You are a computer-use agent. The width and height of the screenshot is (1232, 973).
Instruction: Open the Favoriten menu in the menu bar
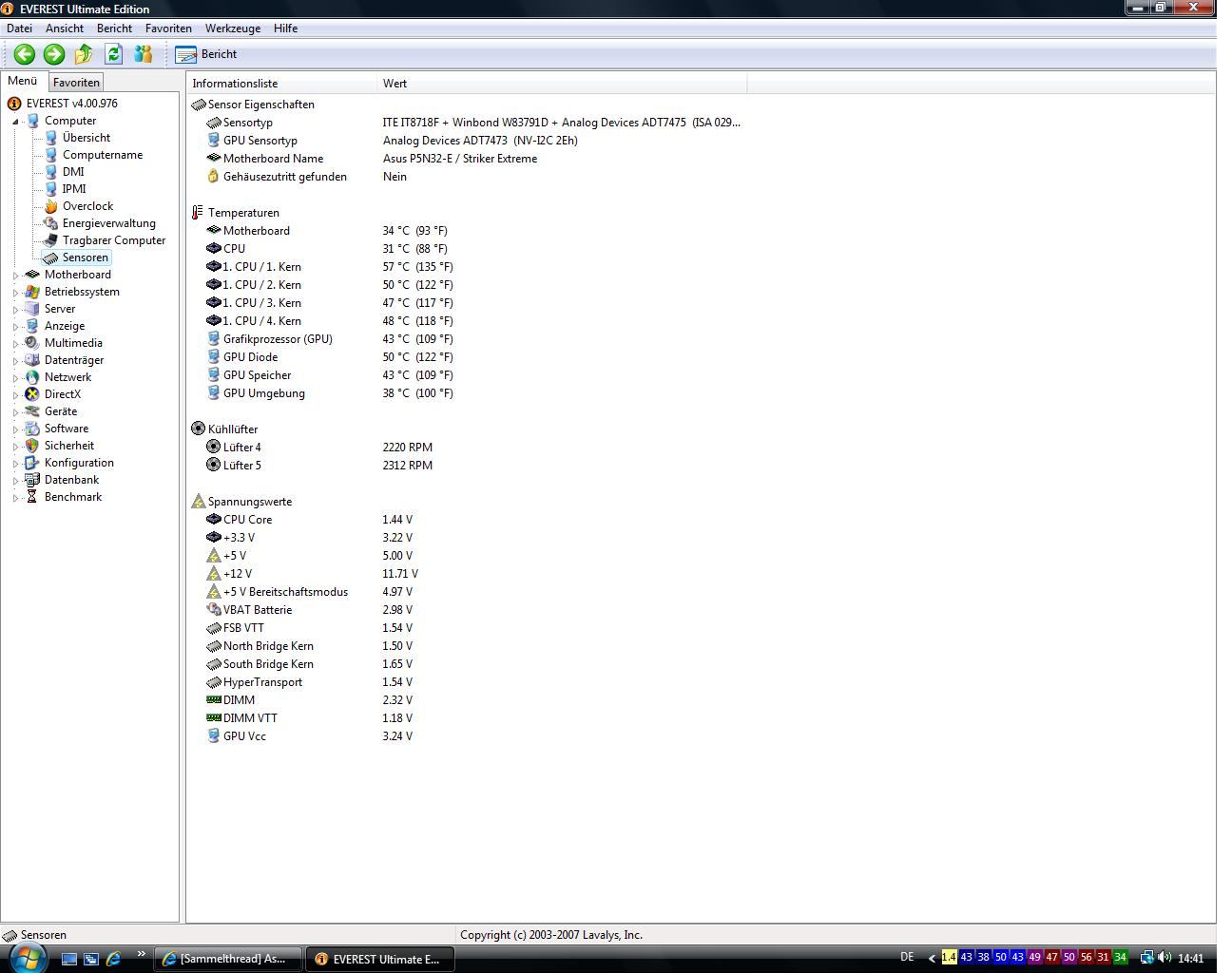coord(168,29)
